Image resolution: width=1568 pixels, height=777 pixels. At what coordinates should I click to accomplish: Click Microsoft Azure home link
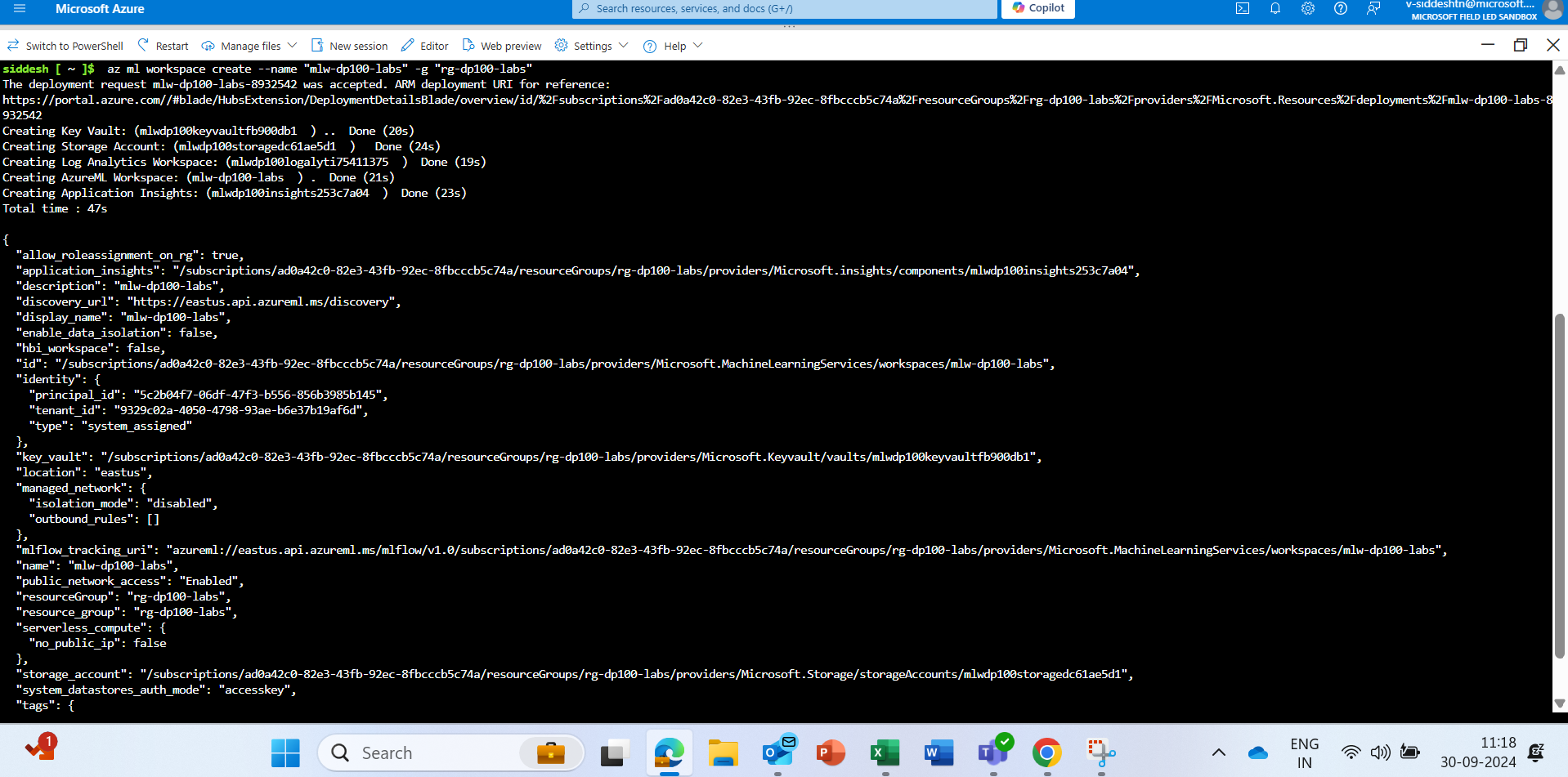[x=100, y=8]
